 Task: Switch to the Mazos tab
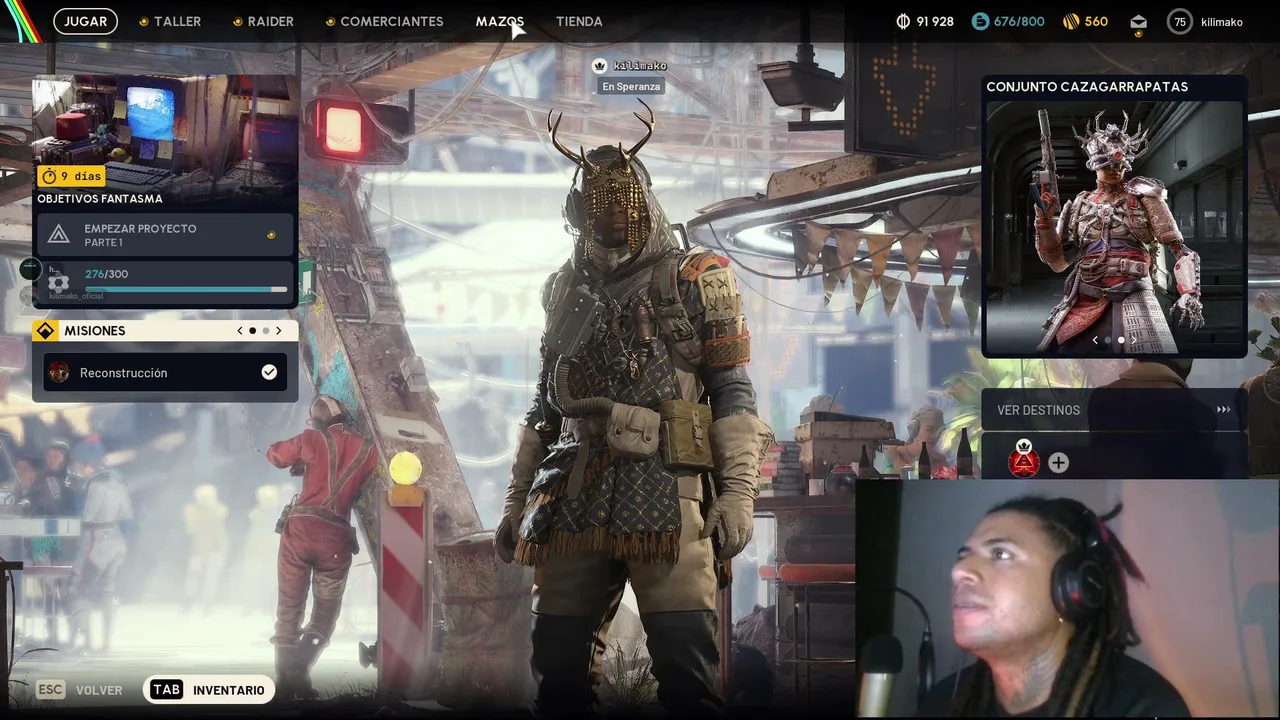(x=500, y=21)
